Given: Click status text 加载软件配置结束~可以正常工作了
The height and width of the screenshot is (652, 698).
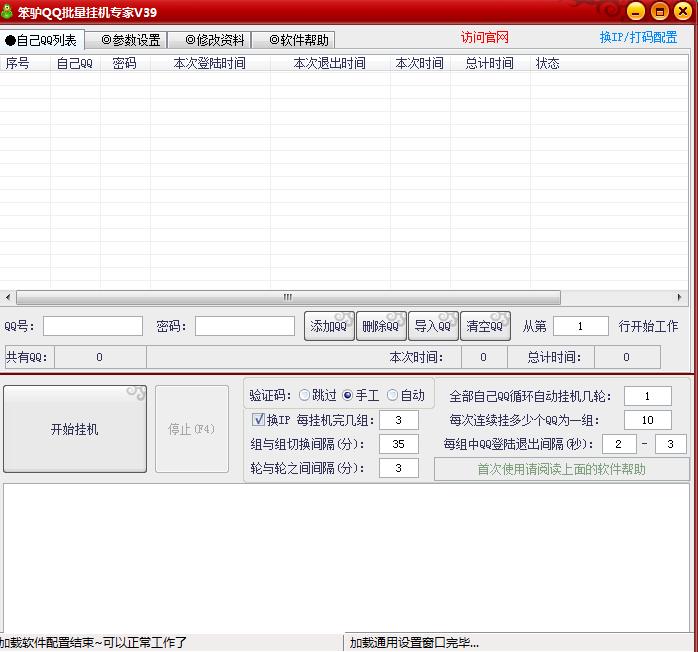Looking at the screenshot, I should [93, 643].
